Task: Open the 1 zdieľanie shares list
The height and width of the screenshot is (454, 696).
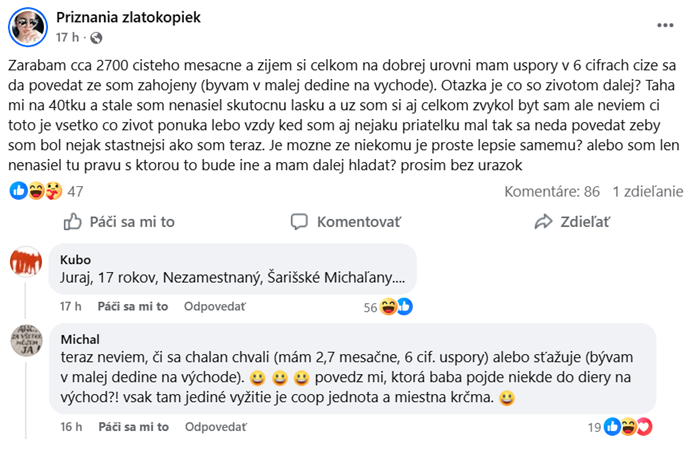Action: point(648,190)
